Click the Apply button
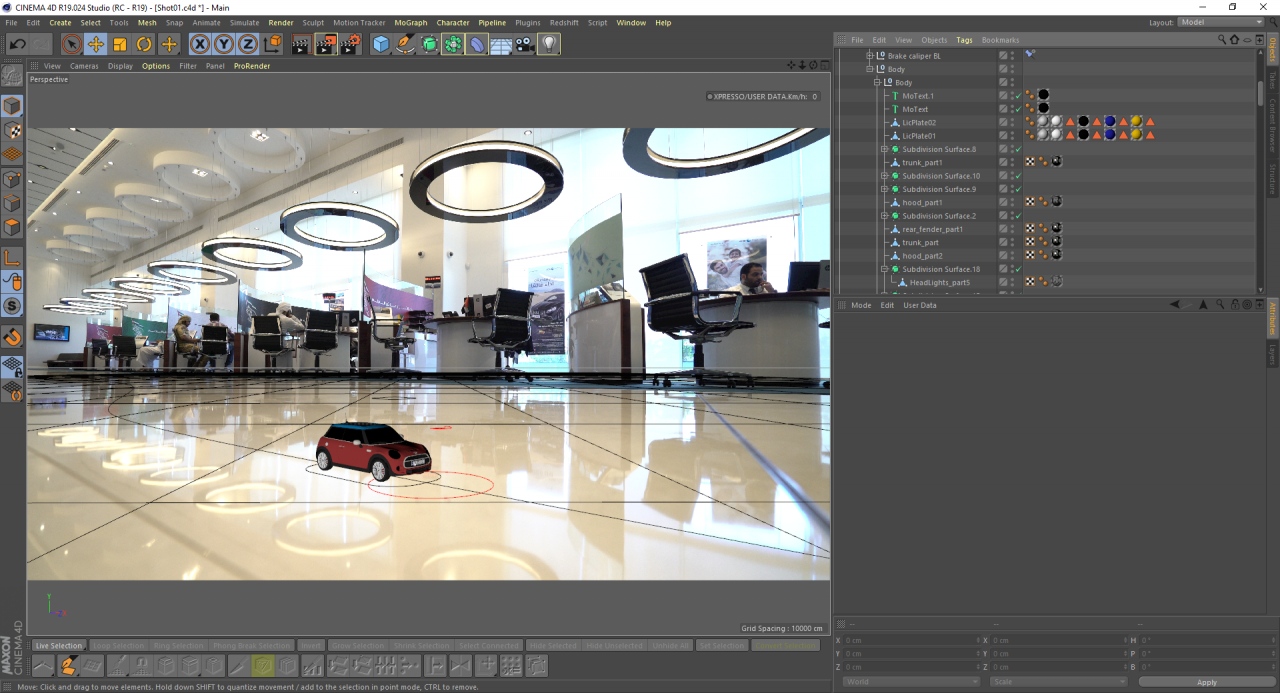Image resolution: width=1280 pixels, height=693 pixels. click(1207, 682)
